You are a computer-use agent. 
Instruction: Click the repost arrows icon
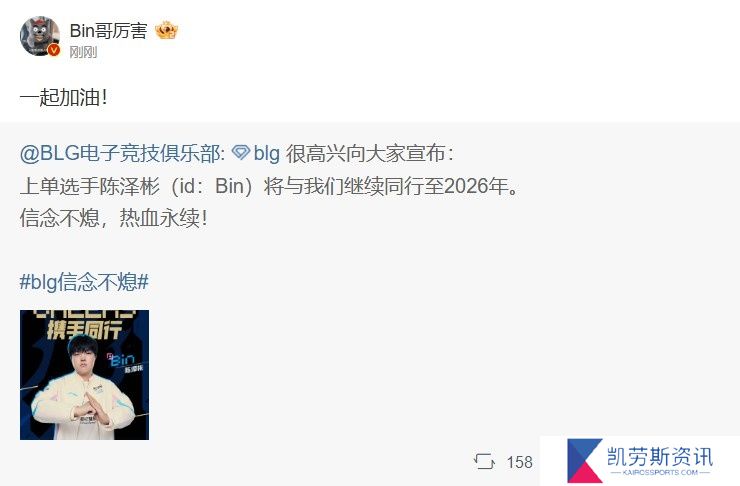click(x=484, y=461)
